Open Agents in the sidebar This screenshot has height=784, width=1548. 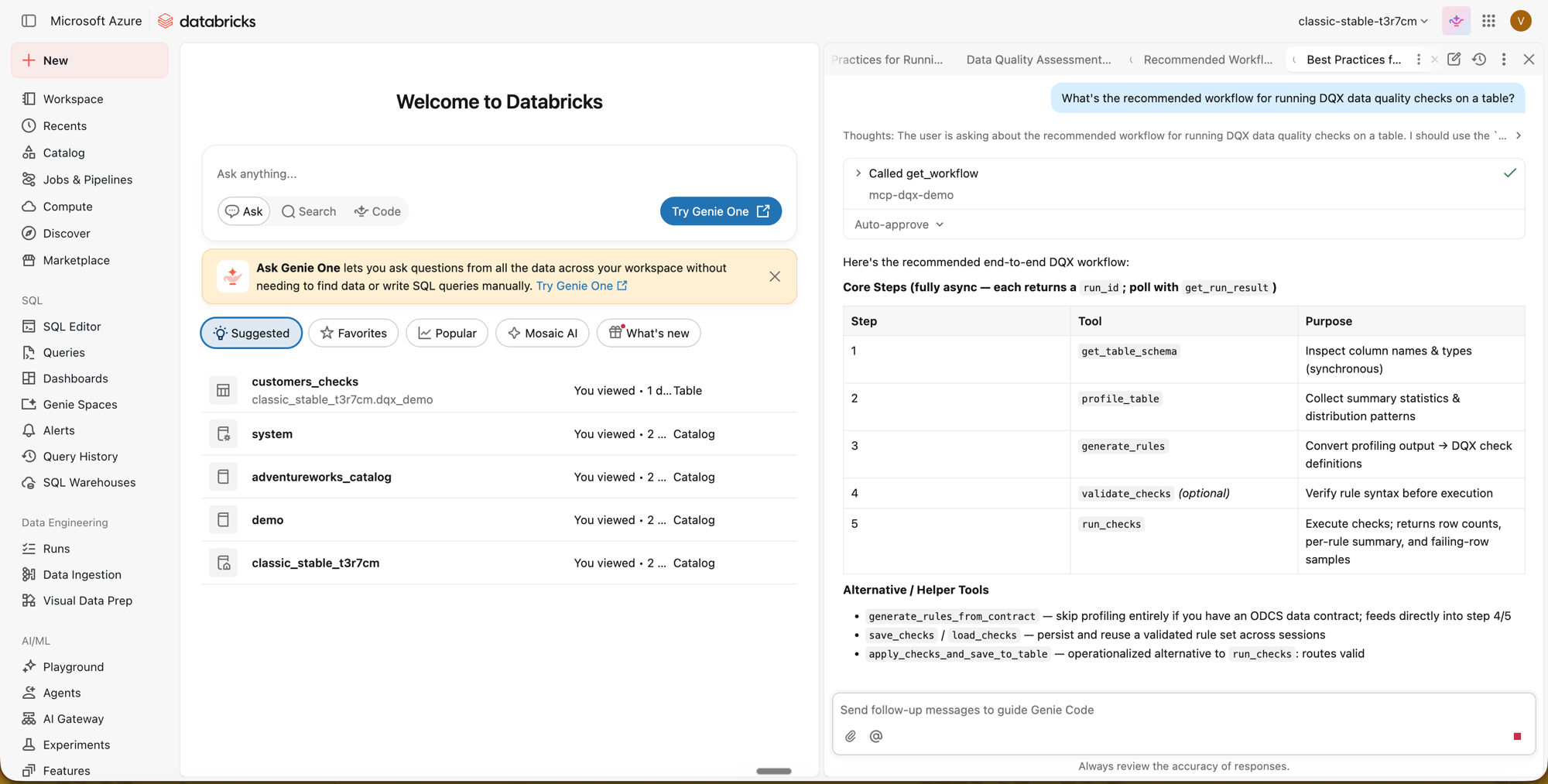[x=62, y=693]
